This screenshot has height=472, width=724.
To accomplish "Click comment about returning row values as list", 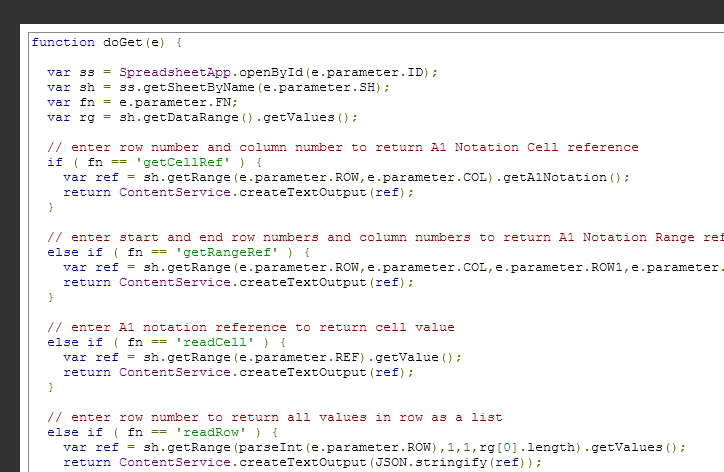I will tap(274, 417).
